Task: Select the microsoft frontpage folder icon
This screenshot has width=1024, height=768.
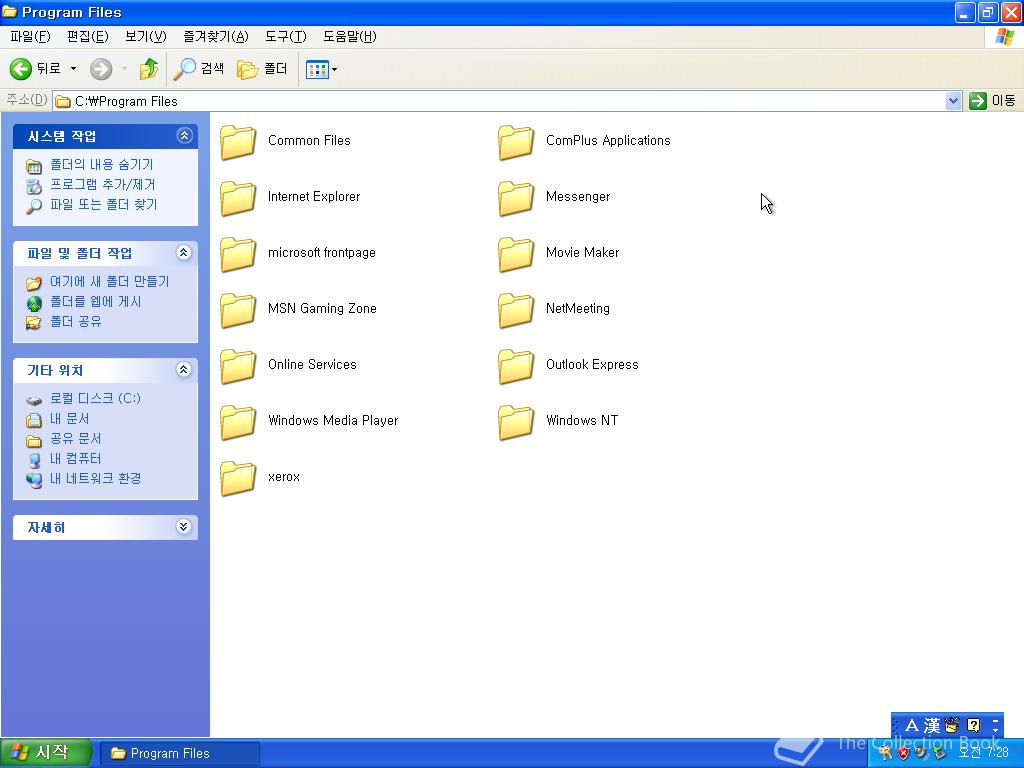Action: coord(238,254)
